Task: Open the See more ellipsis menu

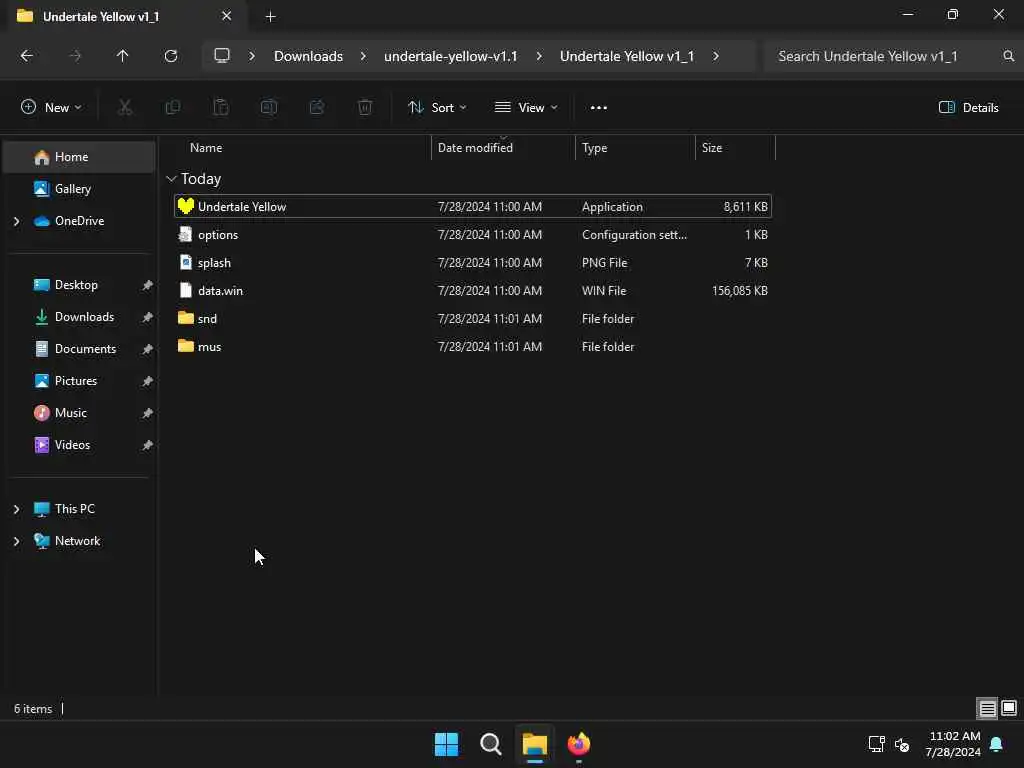Action: [599, 108]
